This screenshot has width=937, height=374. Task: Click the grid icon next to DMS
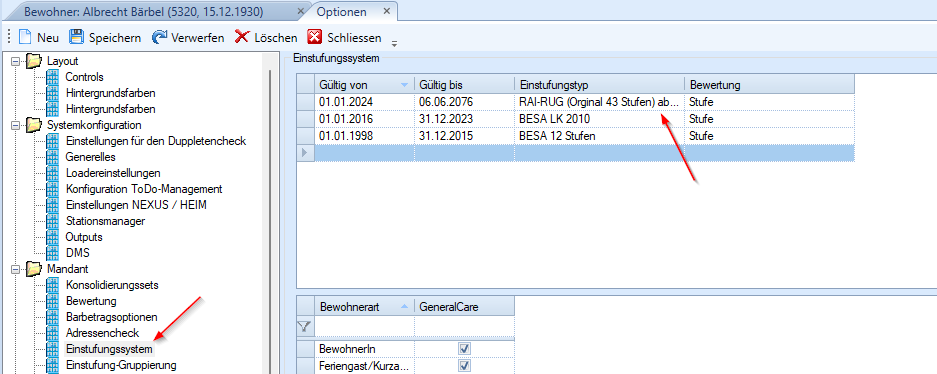53,253
